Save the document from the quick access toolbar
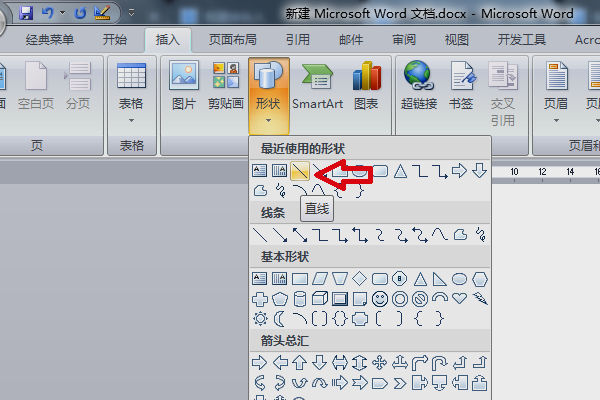The width and height of the screenshot is (600, 400). pyautogui.click(x=26, y=13)
